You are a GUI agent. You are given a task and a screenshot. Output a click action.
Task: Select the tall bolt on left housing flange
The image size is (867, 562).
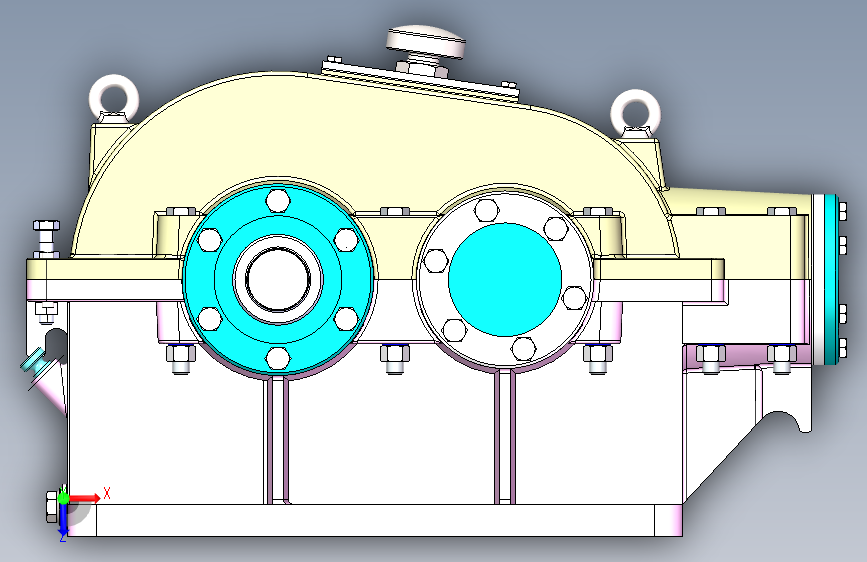click(46, 240)
